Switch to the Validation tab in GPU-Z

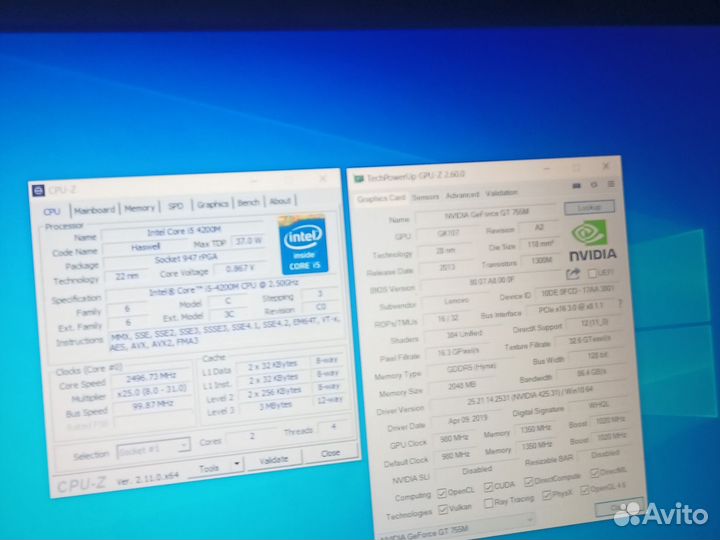501,193
